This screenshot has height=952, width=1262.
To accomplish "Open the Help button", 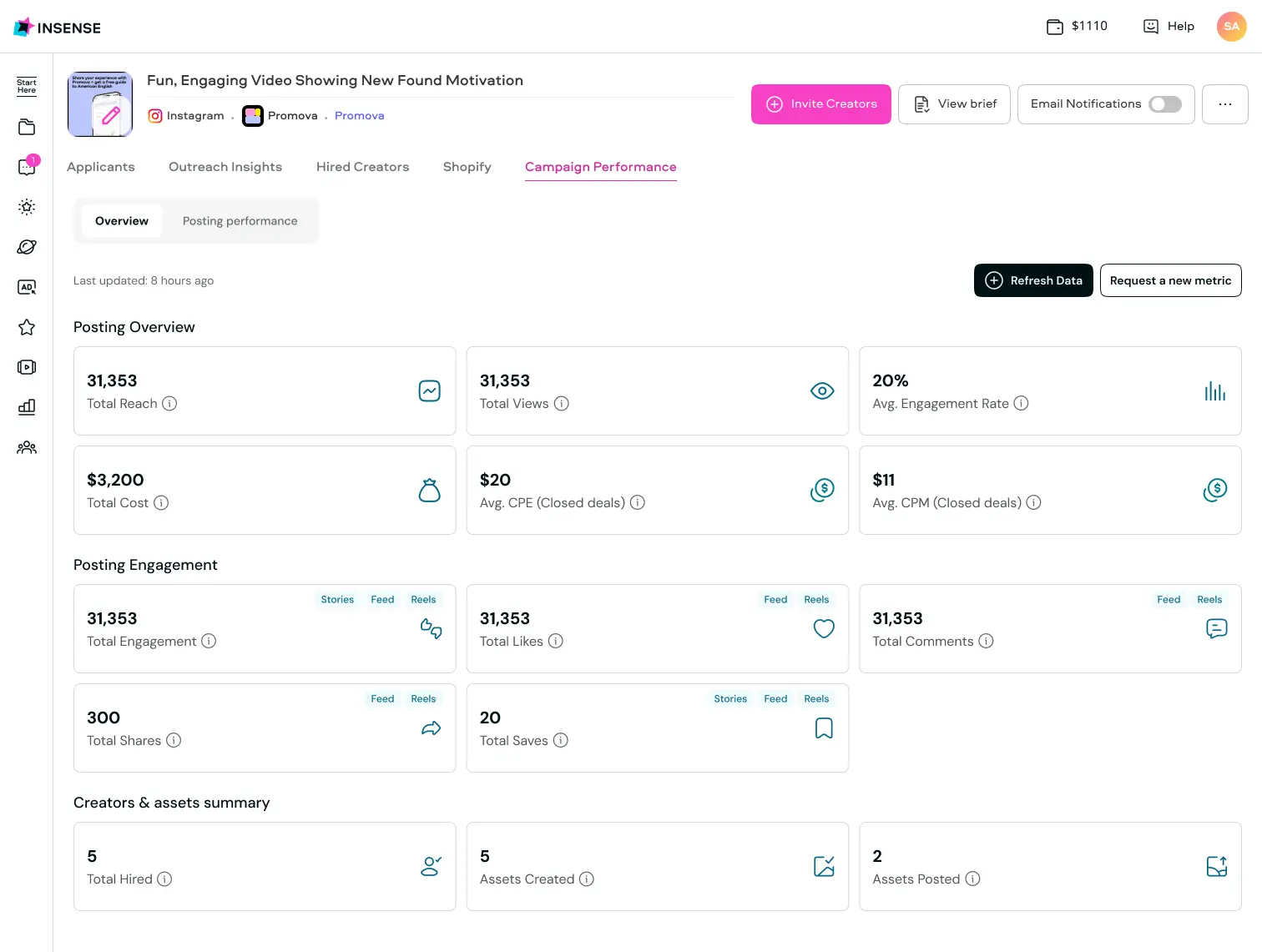I will coord(1169,27).
